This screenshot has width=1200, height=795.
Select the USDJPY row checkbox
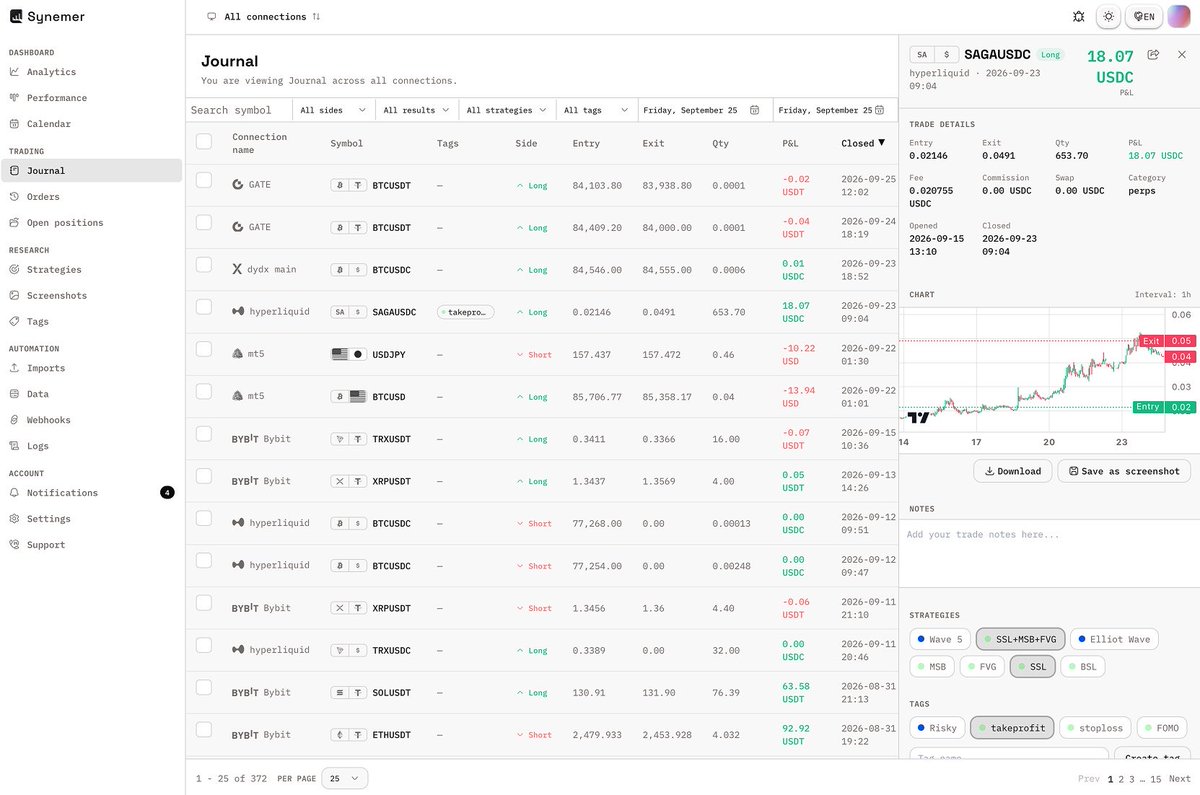(x=204, y=349)
